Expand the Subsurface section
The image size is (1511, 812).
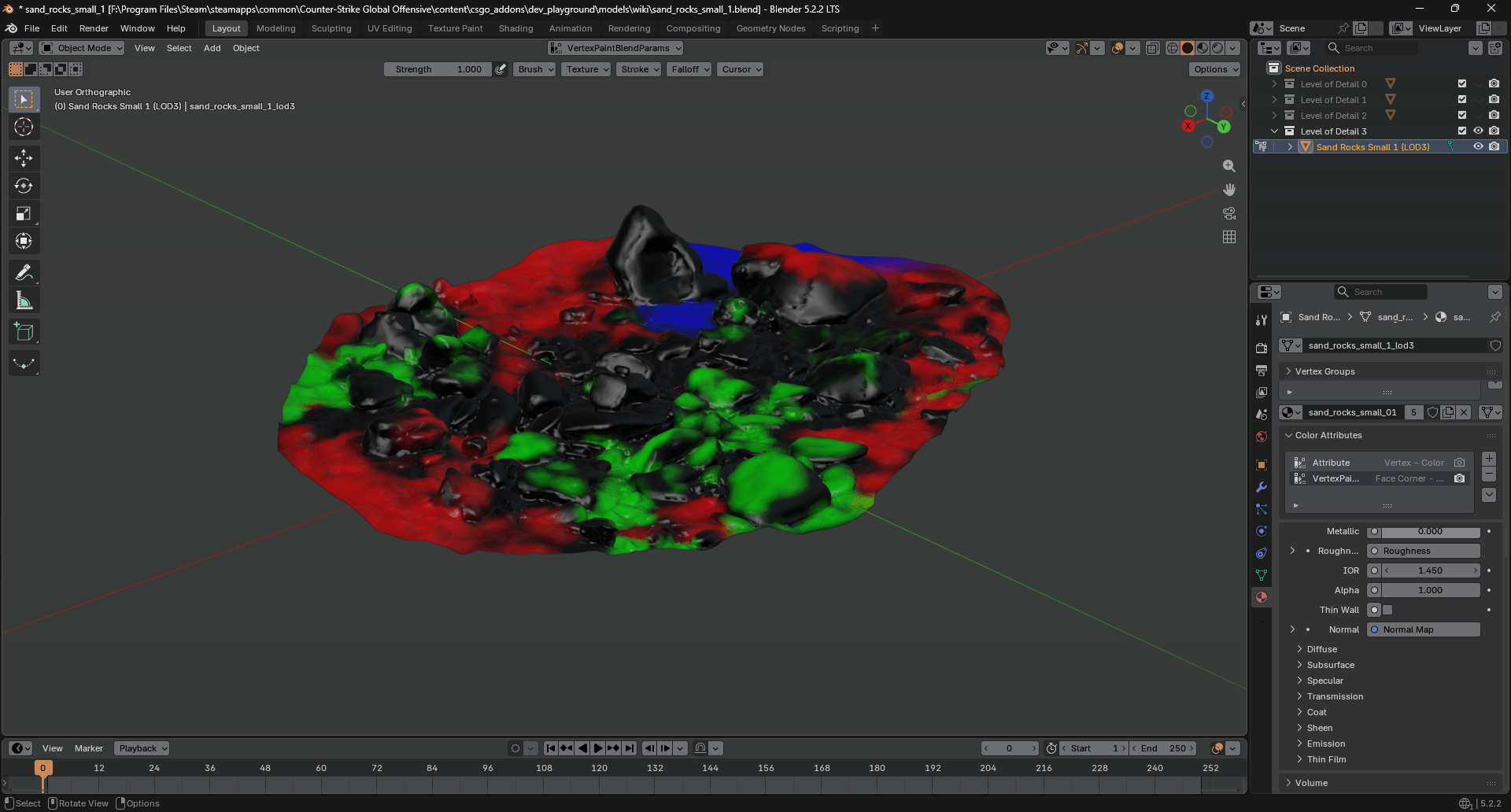(x=1330, y=665)
